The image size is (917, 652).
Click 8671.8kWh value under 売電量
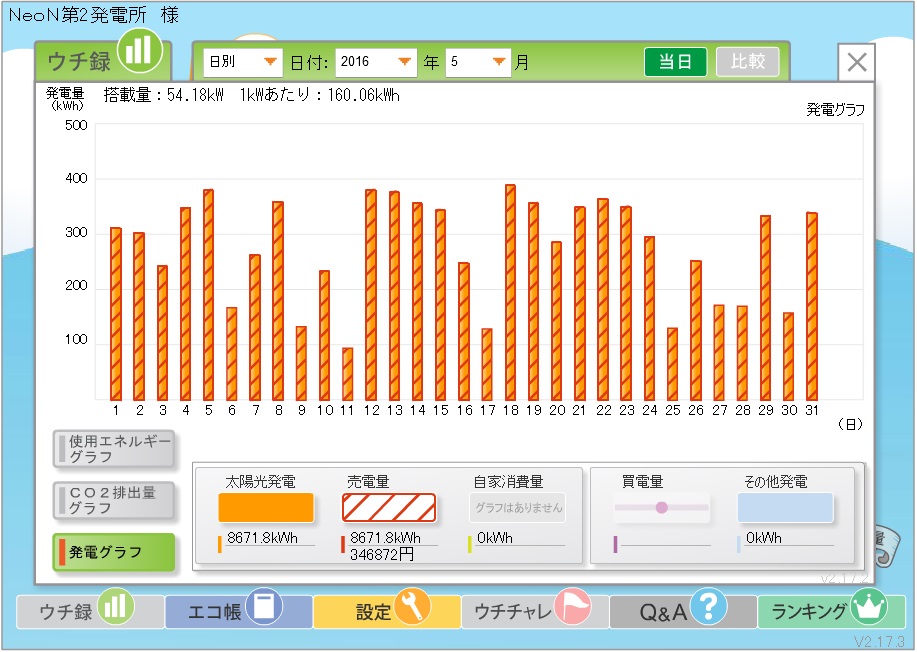click(385, 537)
